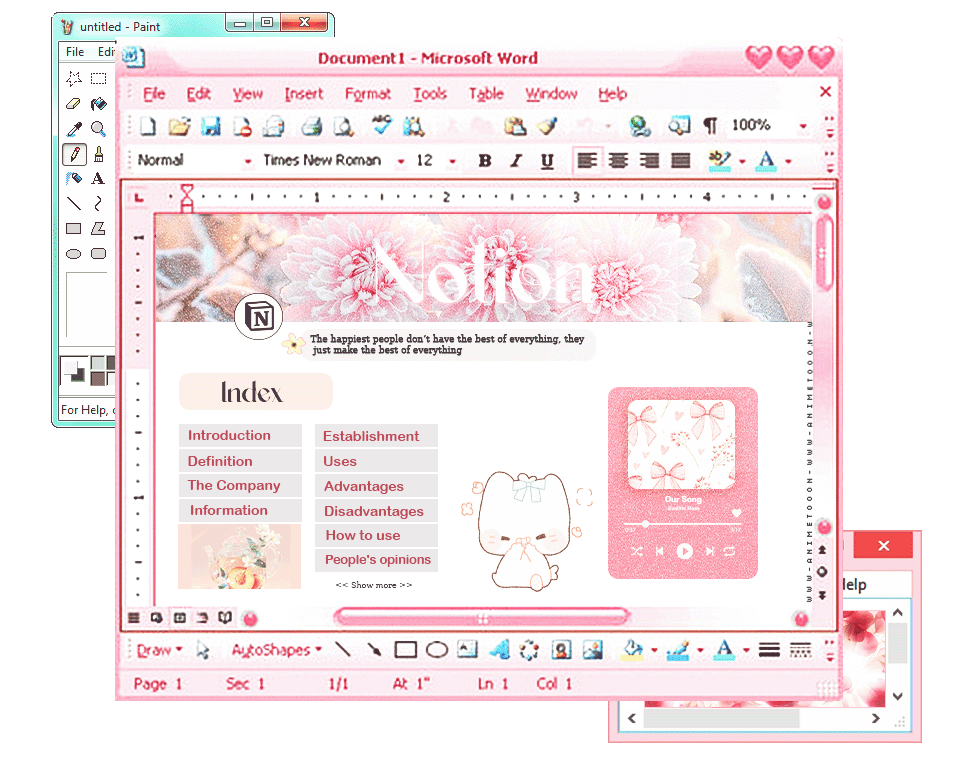This screenshot has height=760, width=960.
Task: Toggle Bold formatting in Word
Action: click(x=485, y=160)
